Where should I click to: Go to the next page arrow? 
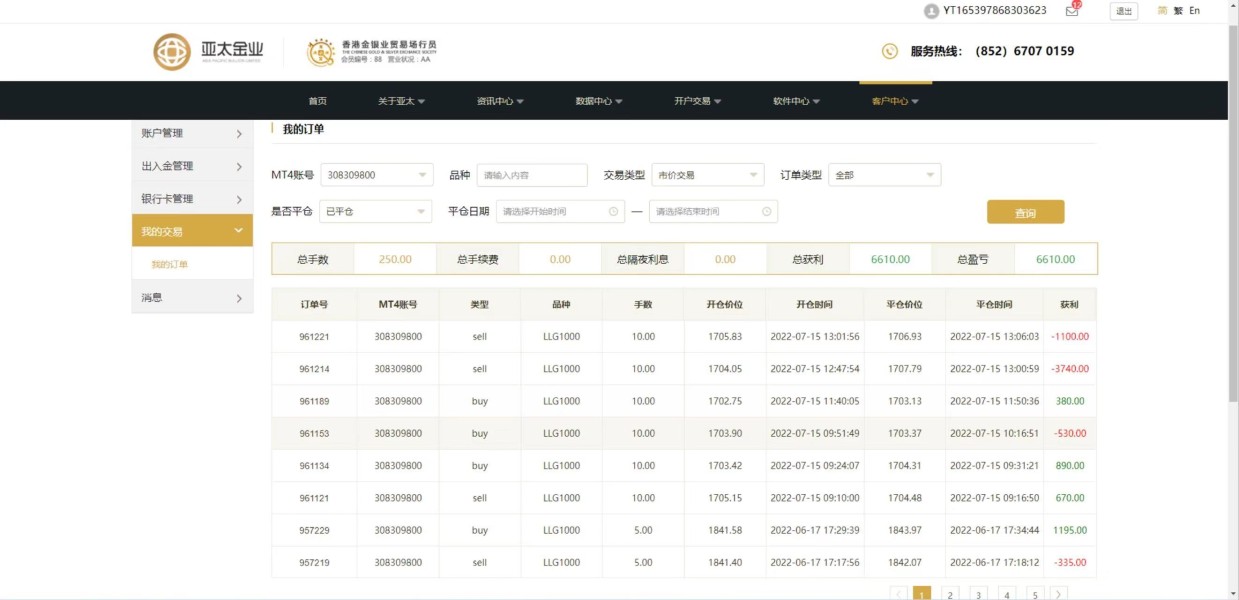(1059, 594)
